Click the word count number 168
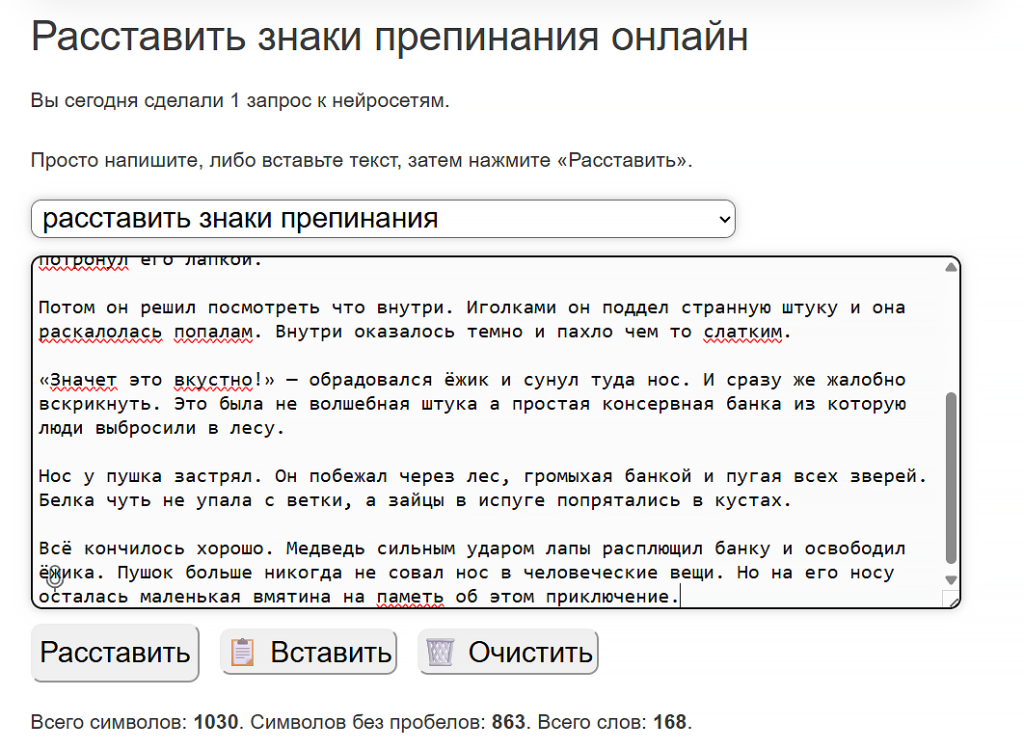The image size is (1024, 749). (x=672, y=720)
